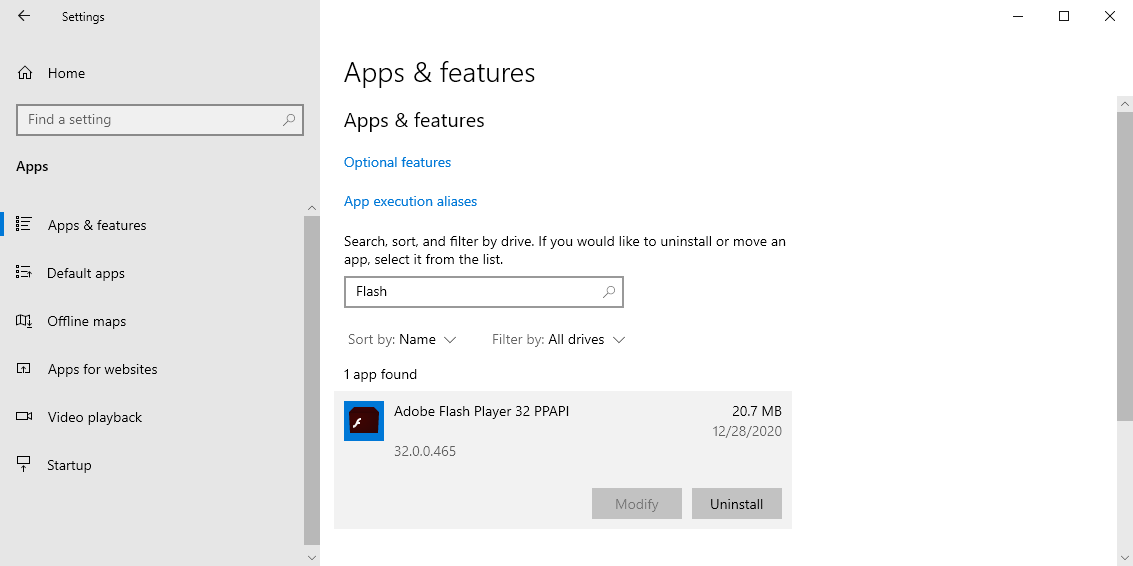The height and width of the screenshot is (566, 1133).
Task: Go back with the Settings back arrow
Action: (x=24, y=16)
